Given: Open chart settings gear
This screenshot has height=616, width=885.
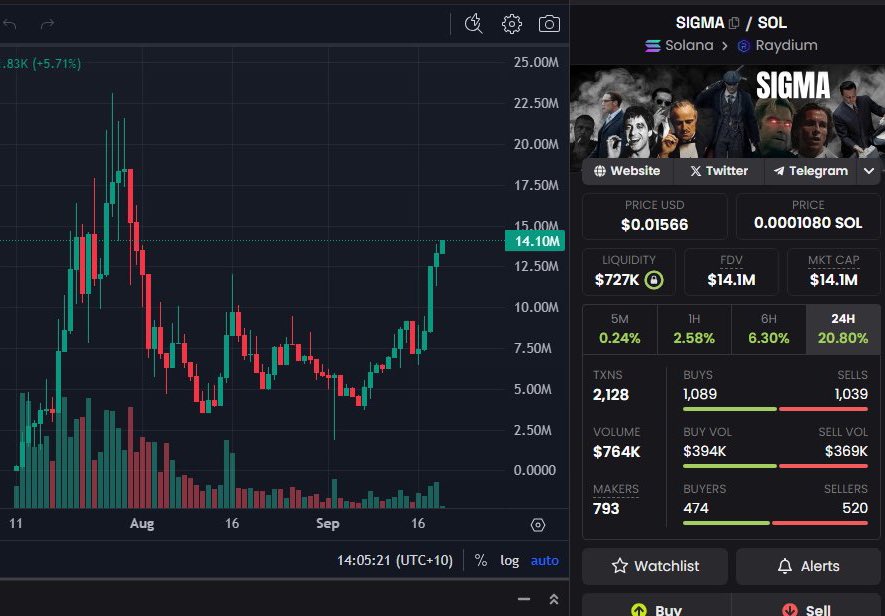Looking at the screenshot, I should click(x=512, y=24).
